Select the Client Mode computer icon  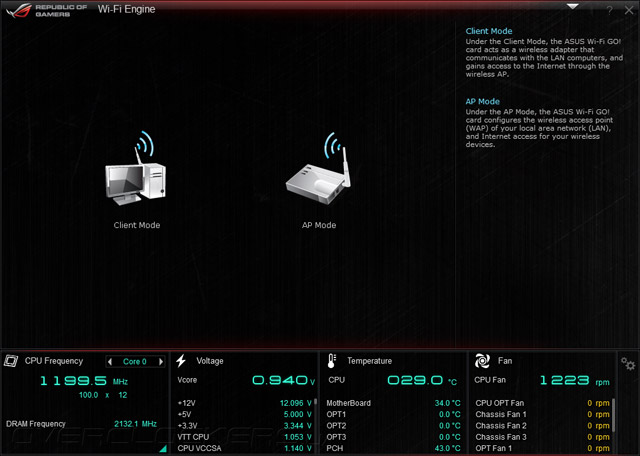point(136,168)
